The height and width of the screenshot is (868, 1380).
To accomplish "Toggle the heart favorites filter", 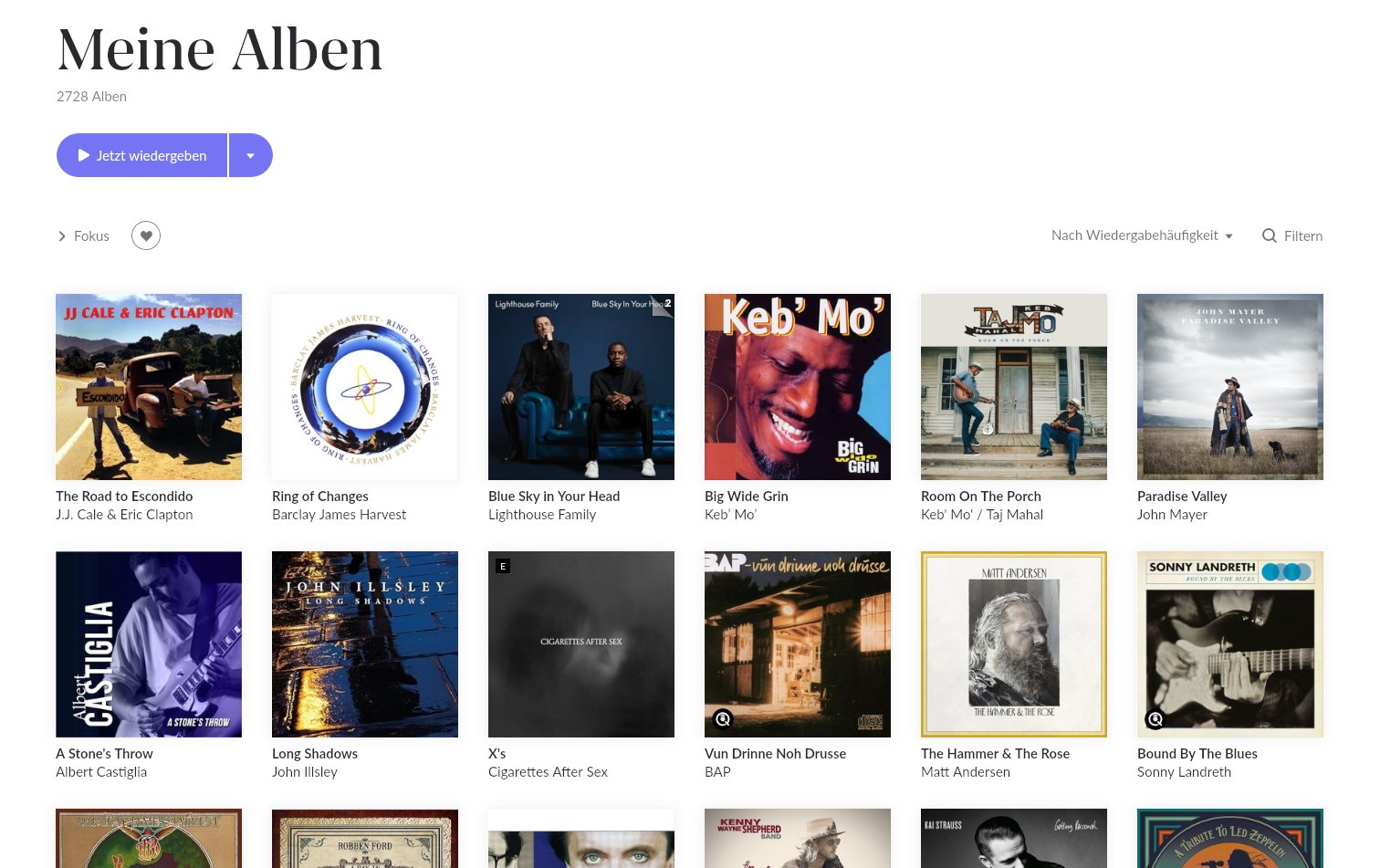I will [x=146, y=235].
